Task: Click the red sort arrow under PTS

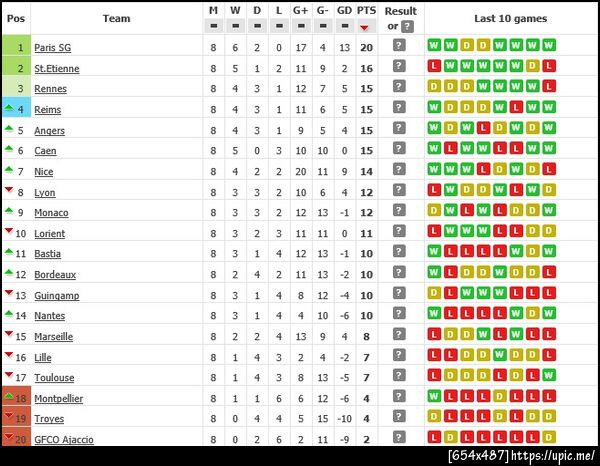Action: click(366, 26)
